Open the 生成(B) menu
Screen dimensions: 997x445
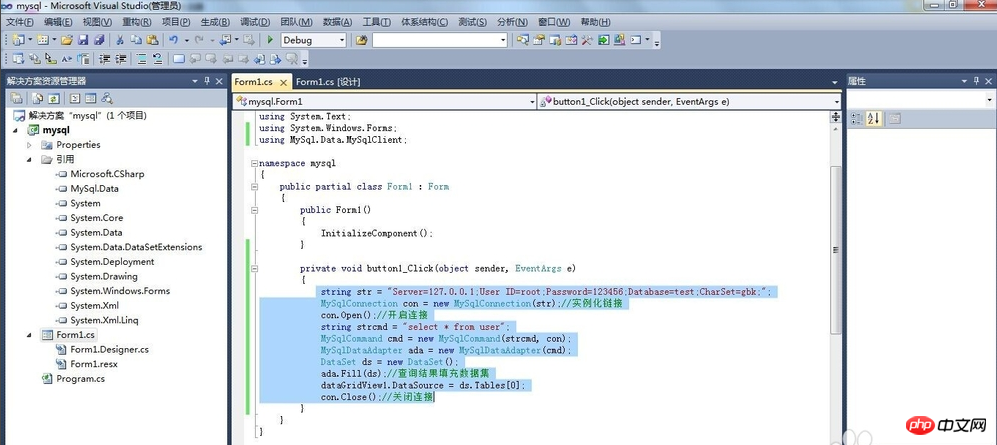pyautogui.click(x=216, y=22)
